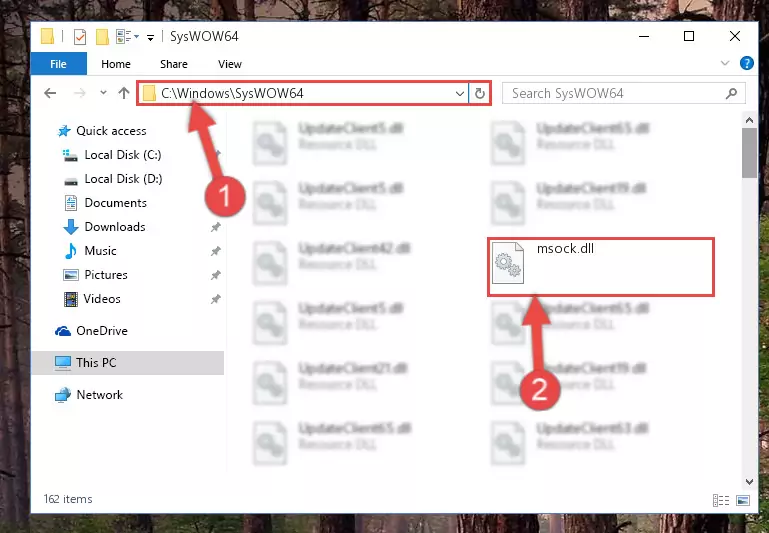Select Quick access in navigation pane
Image resolution: width=769 pixels, height=533 pixels.
(111, 131)
